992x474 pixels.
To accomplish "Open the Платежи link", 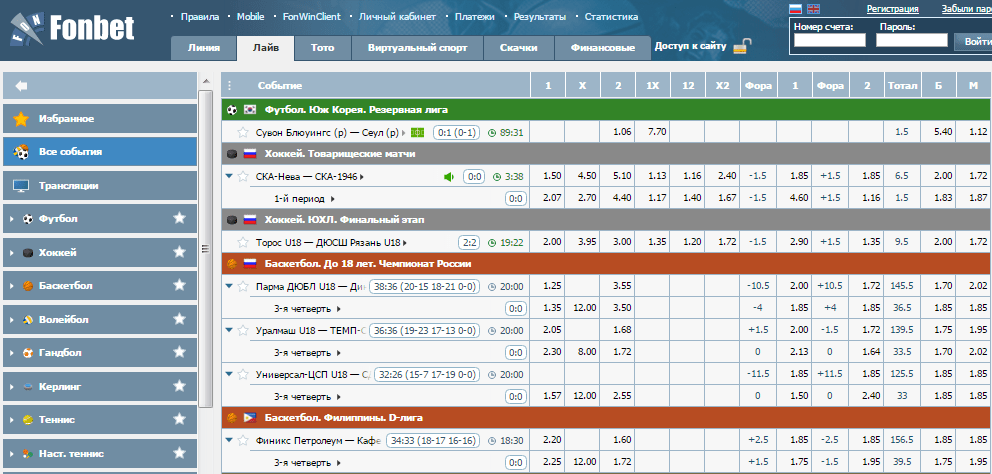I will pos(474,17).
